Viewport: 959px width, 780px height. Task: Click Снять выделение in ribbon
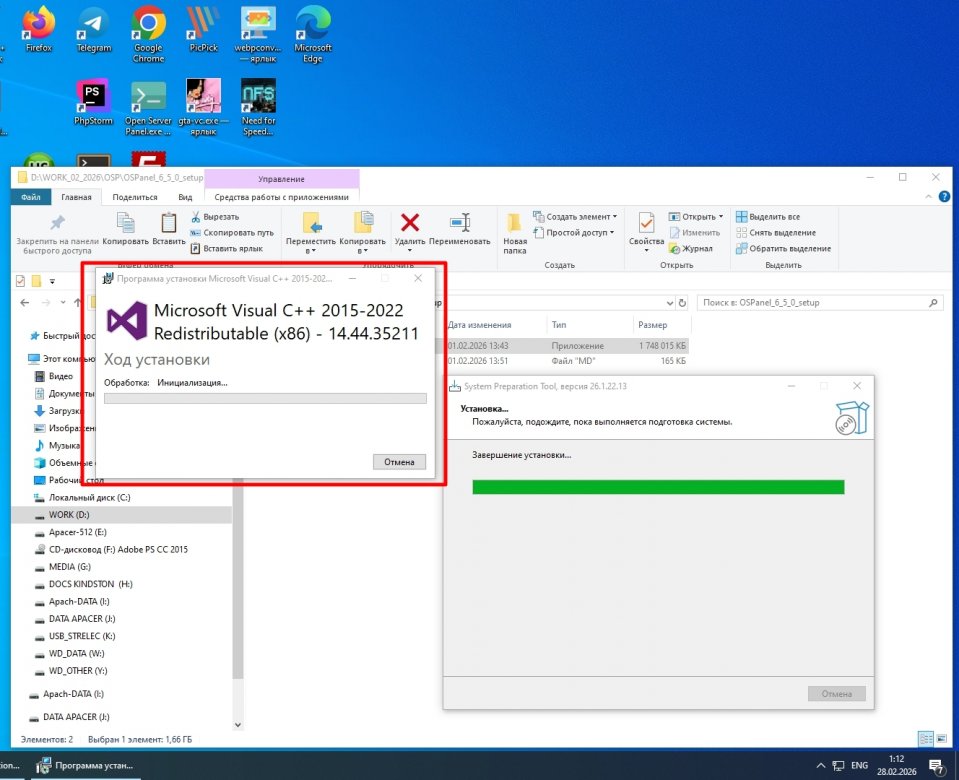point(776,232)
